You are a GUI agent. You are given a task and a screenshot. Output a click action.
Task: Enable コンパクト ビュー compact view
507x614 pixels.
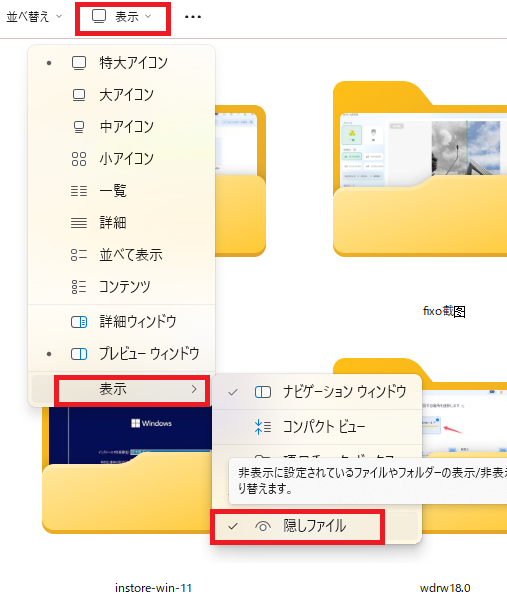pyautogui.click(x=317, y=427)
